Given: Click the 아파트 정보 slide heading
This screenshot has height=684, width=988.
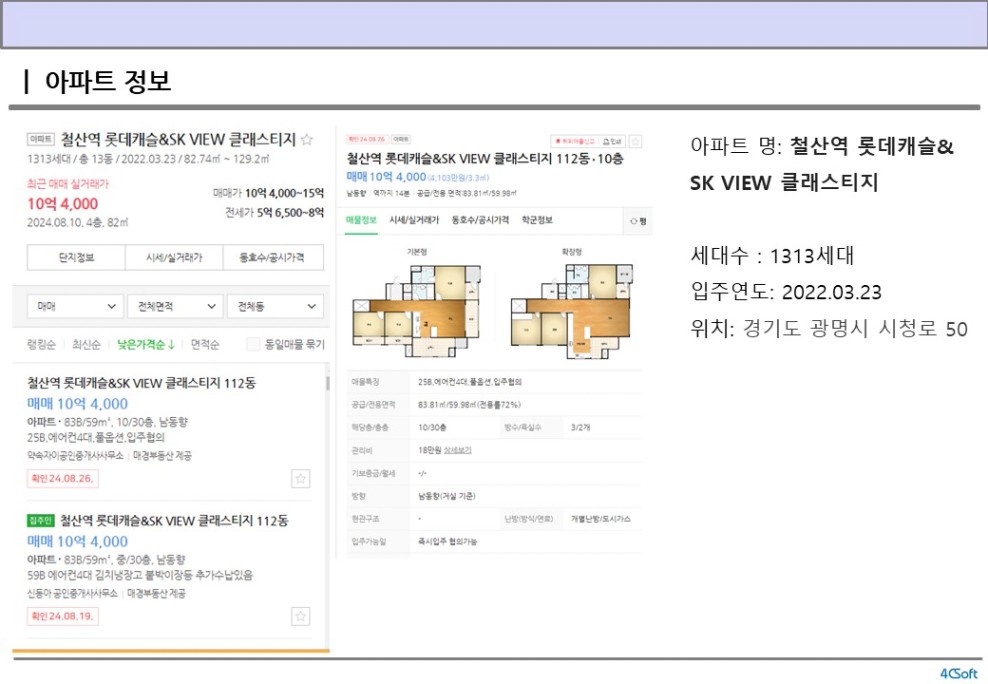Looking at the screenshot, I should [108, 81].
